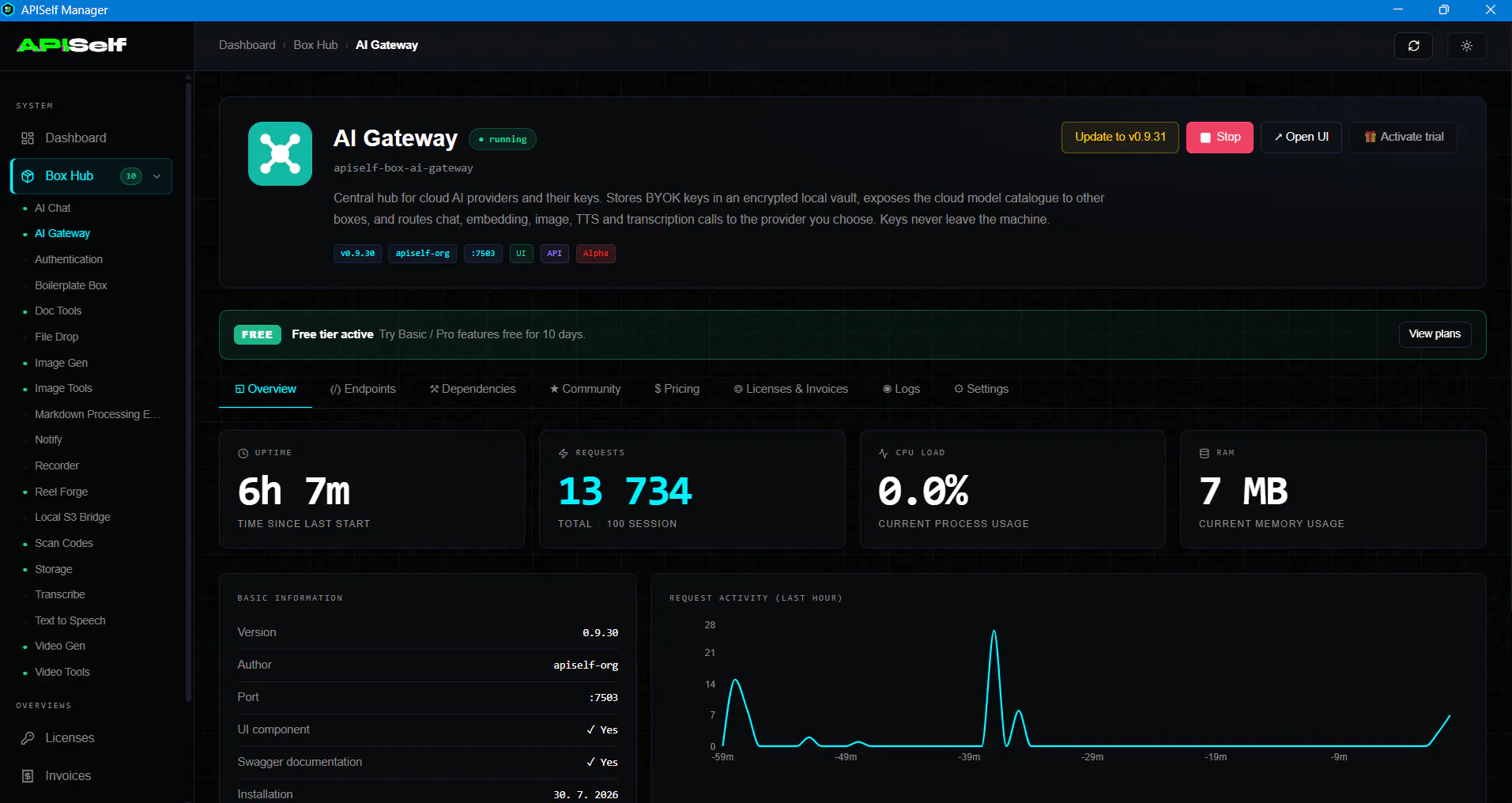
Task: Click the FREE tier badge
Action: [258, 334]
